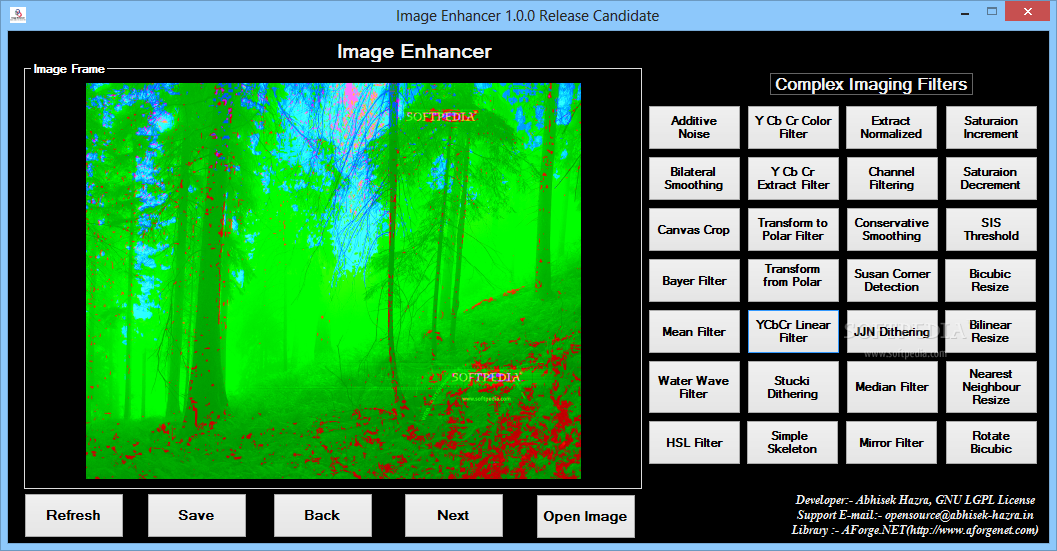This screenshot has height=551, width=1057.
Task: Apply the Mean Filter
Action: coord(694,332)
